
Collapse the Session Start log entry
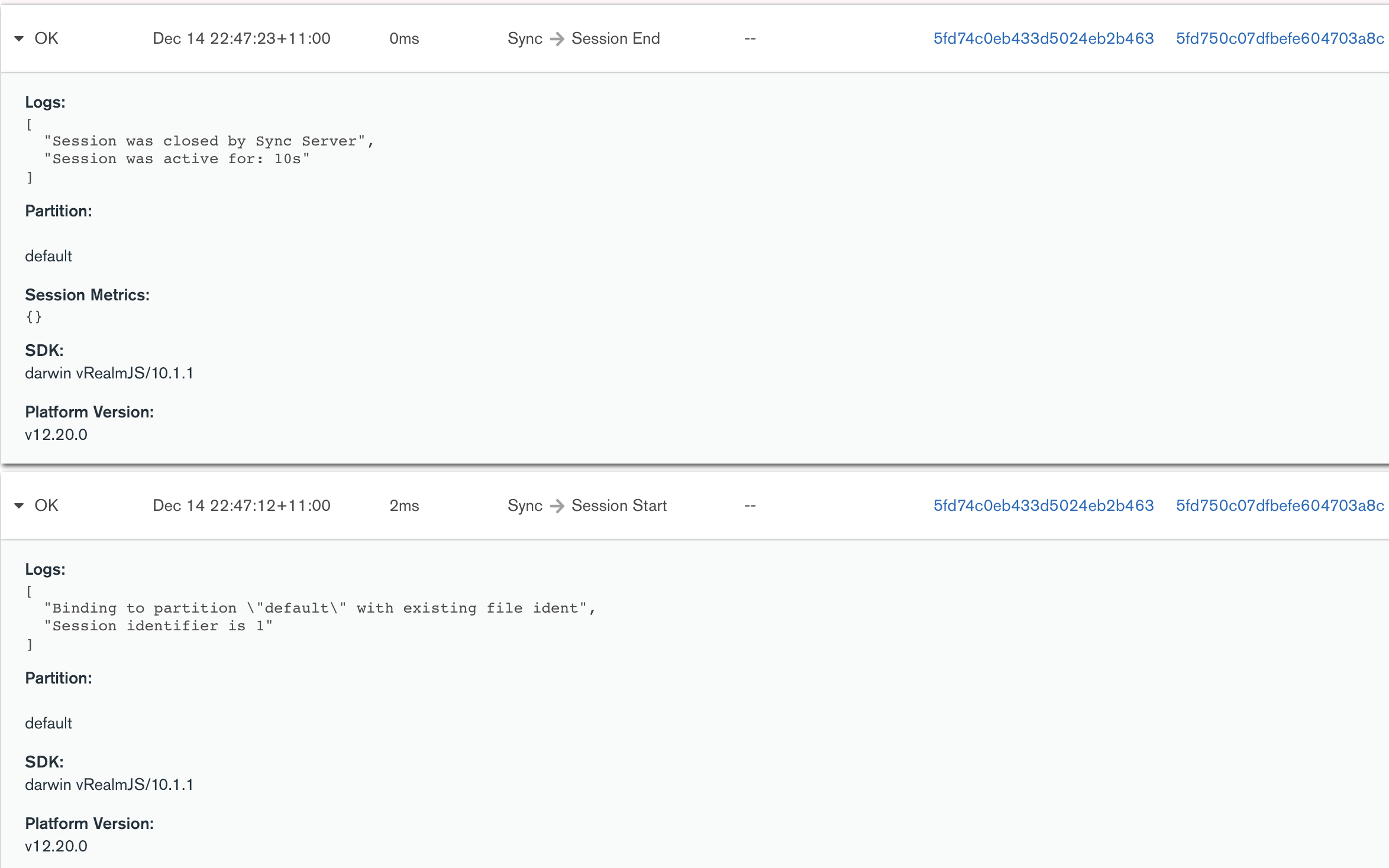click(x=19, y=506)
